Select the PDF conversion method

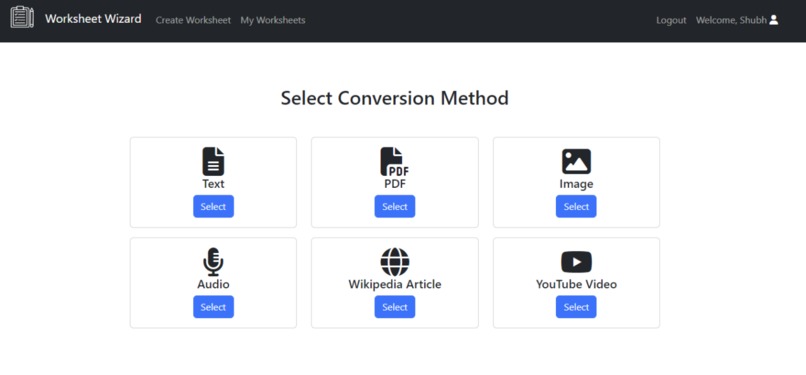pyautogui.click(x=395, y=207)
